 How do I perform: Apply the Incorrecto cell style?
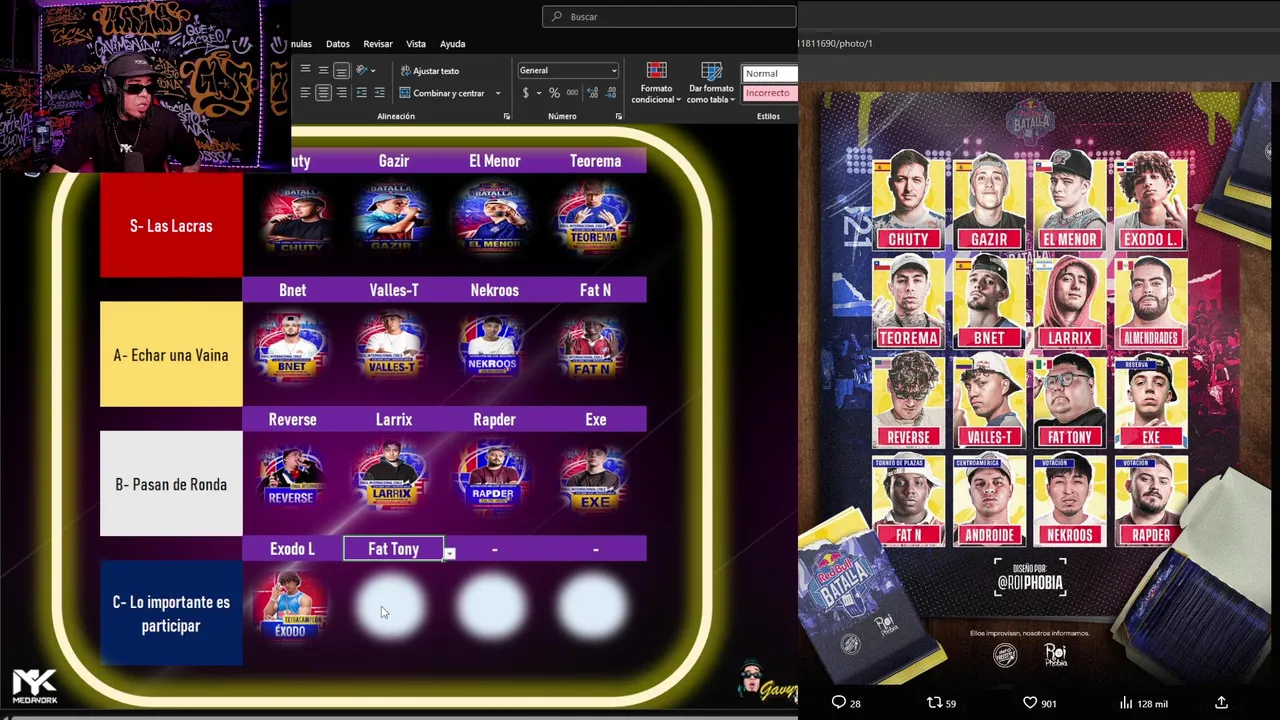click(x=770, y=93)
